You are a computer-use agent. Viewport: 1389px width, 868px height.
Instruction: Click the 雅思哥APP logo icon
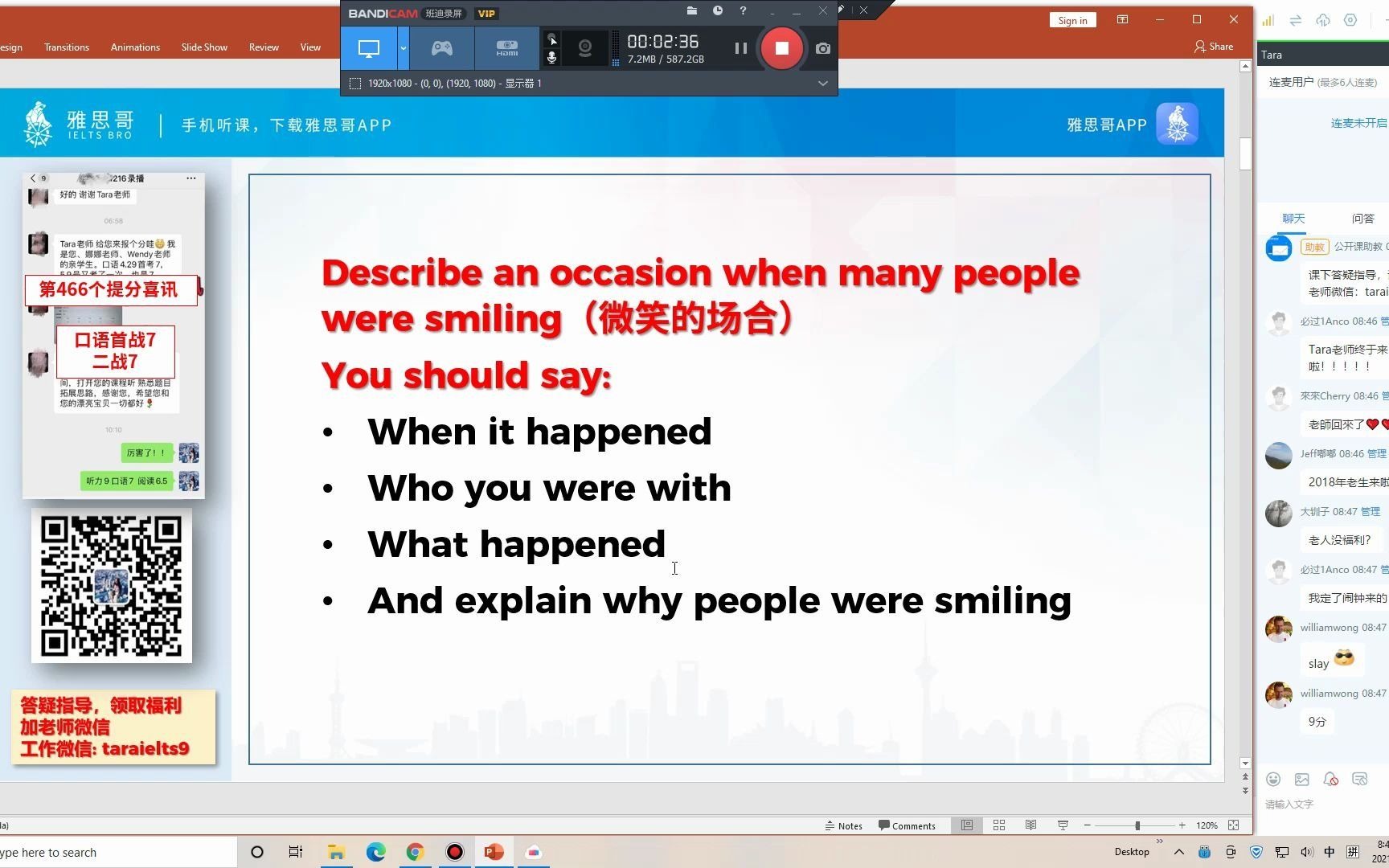click(1177, 125)
